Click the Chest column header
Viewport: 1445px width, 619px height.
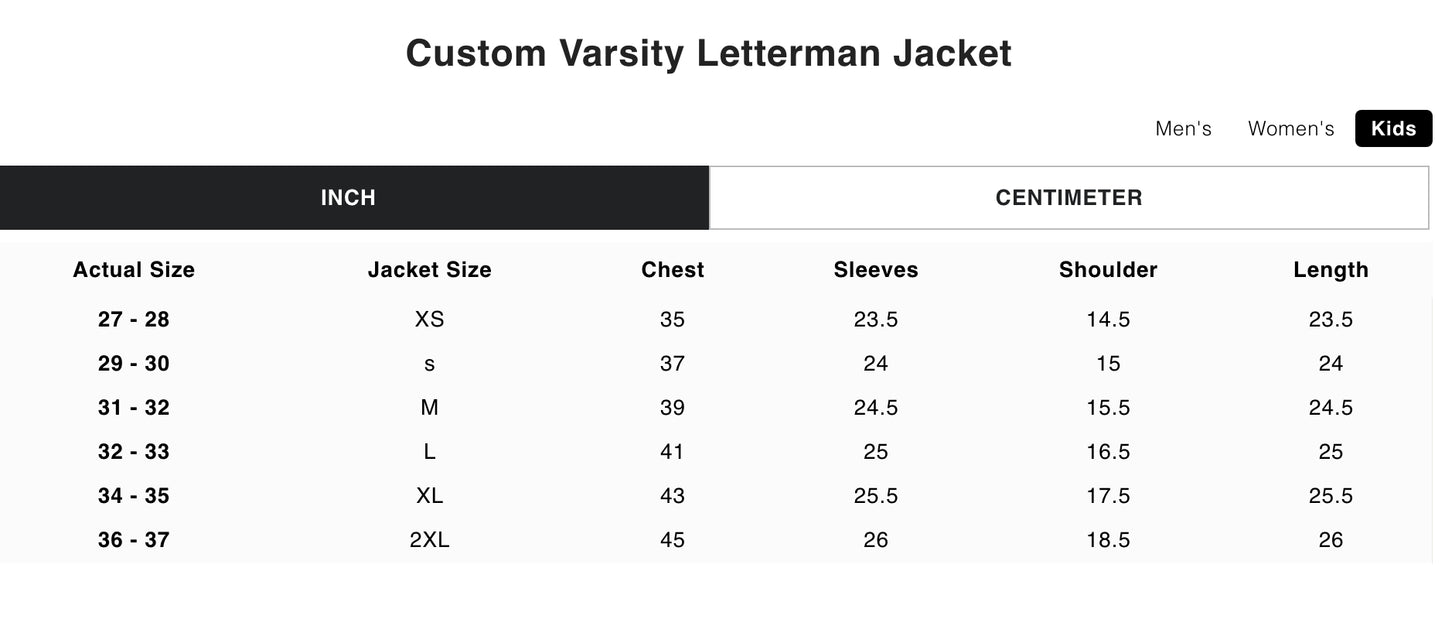coord(672,269)
